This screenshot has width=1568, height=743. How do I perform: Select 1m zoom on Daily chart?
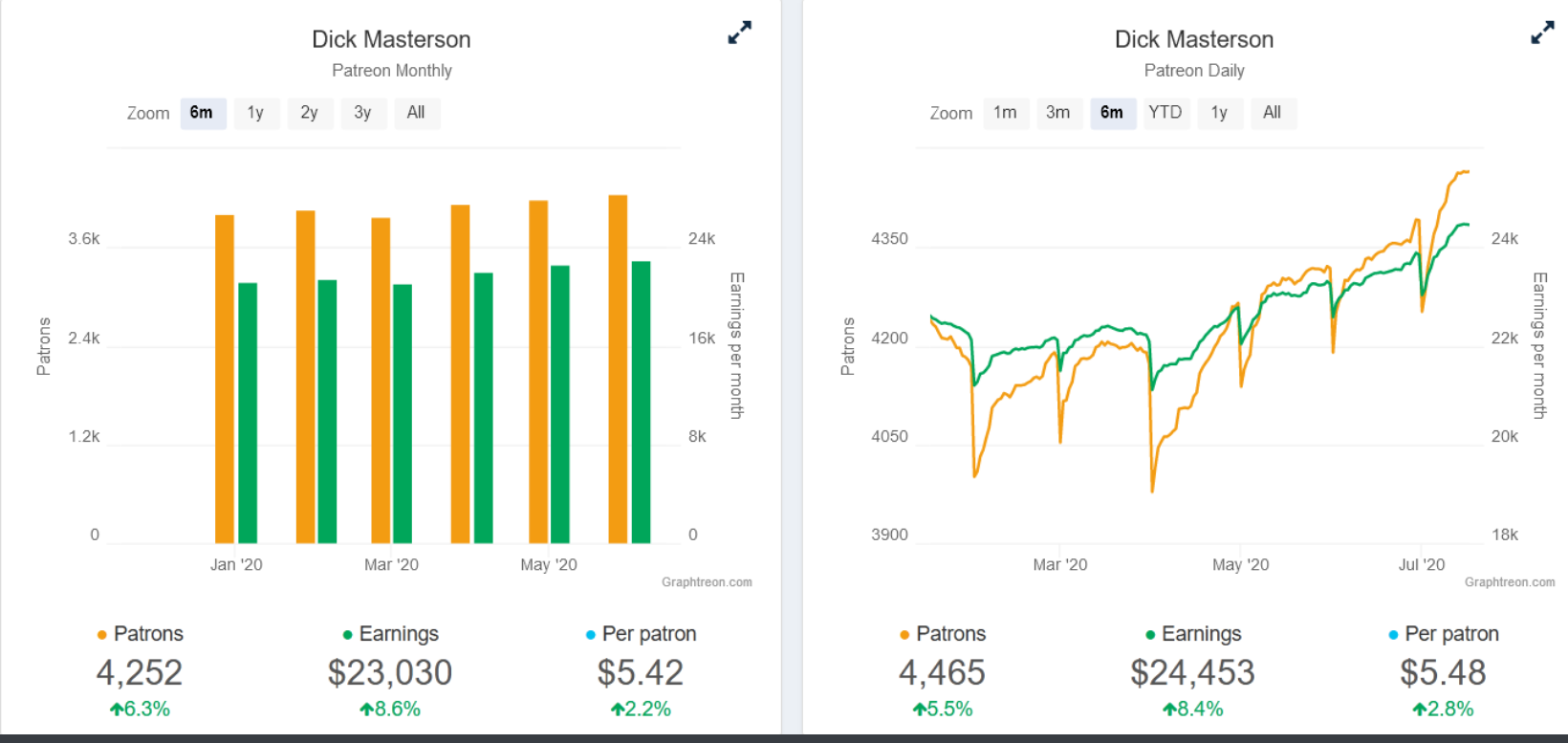pos(1006,113)
